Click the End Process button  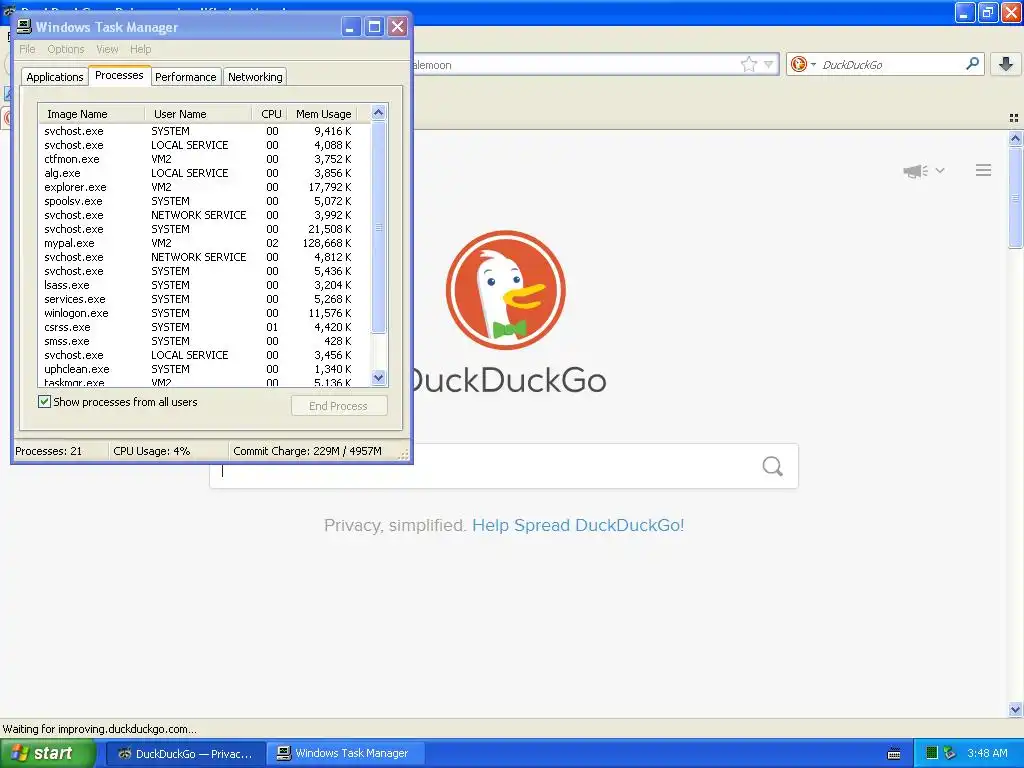coord(339,406)
